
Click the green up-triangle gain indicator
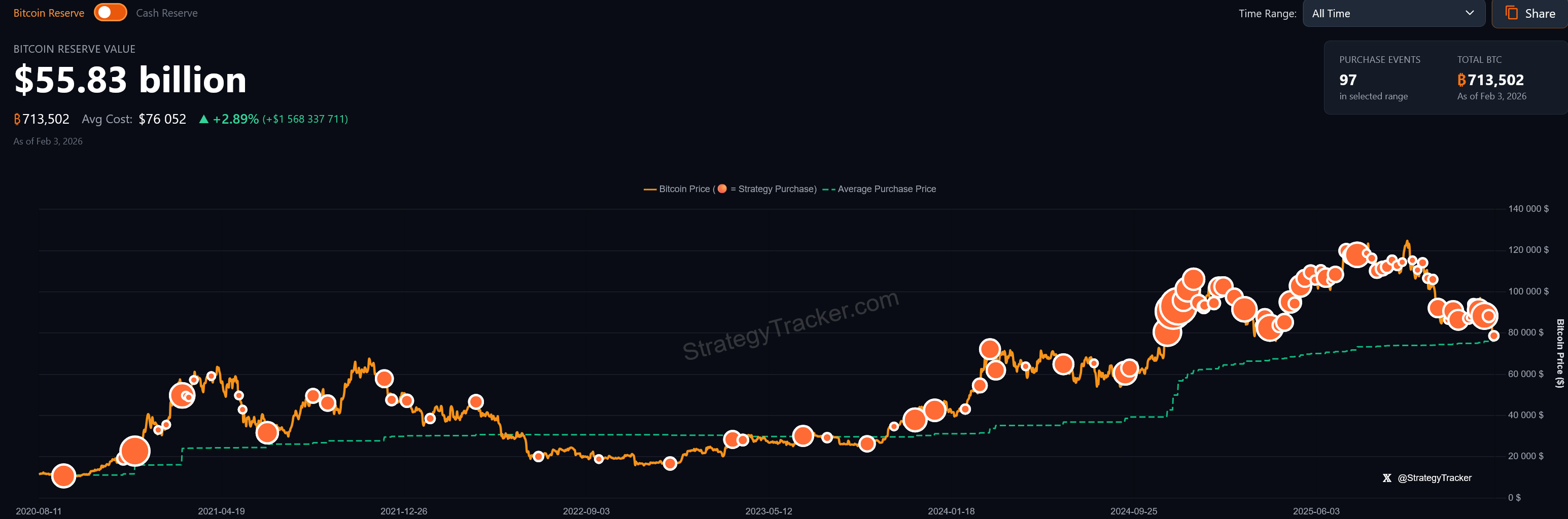click(204, 119)
